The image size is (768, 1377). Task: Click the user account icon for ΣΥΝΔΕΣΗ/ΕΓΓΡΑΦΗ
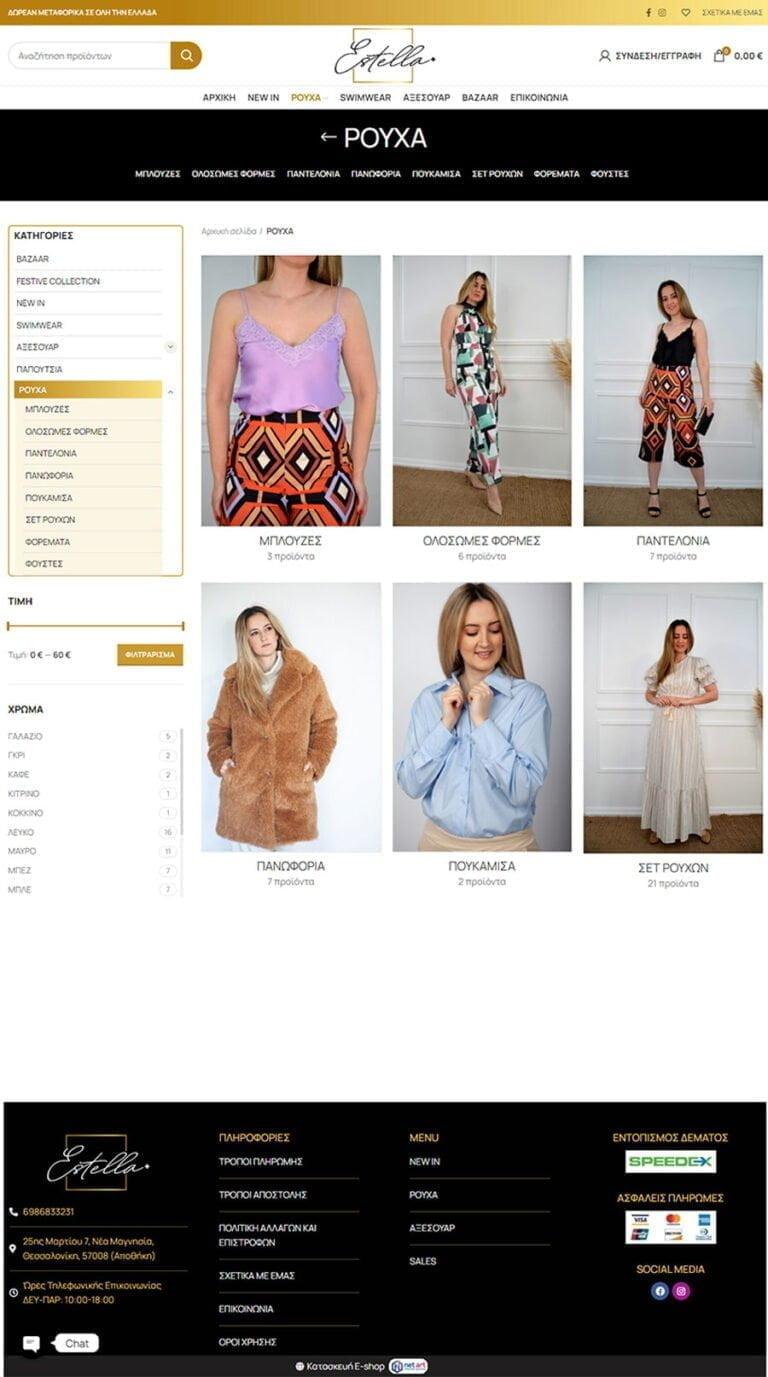604,56
